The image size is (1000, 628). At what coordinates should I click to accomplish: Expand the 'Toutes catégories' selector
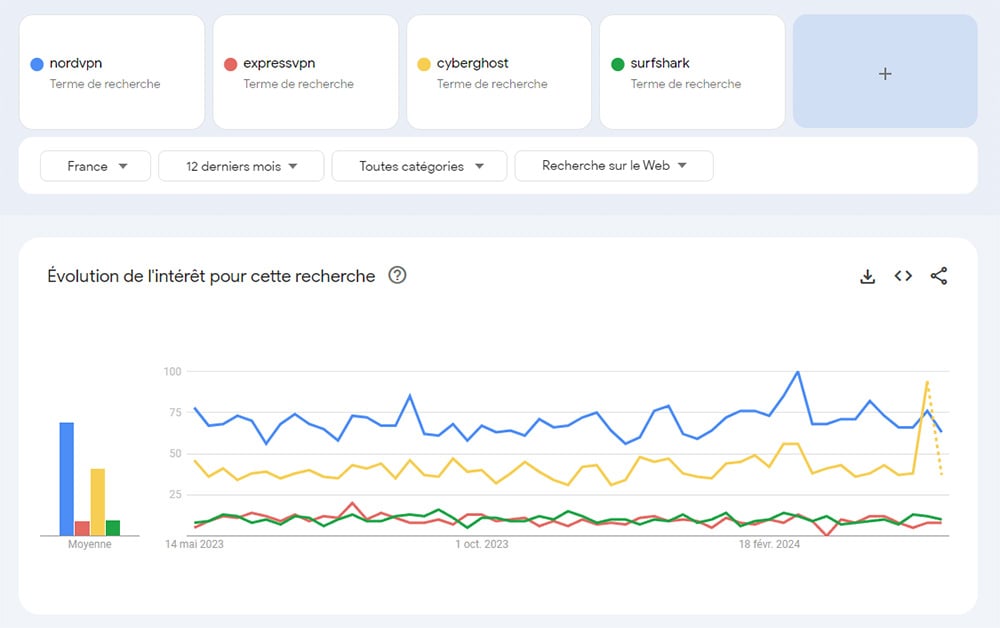[419, 166]
